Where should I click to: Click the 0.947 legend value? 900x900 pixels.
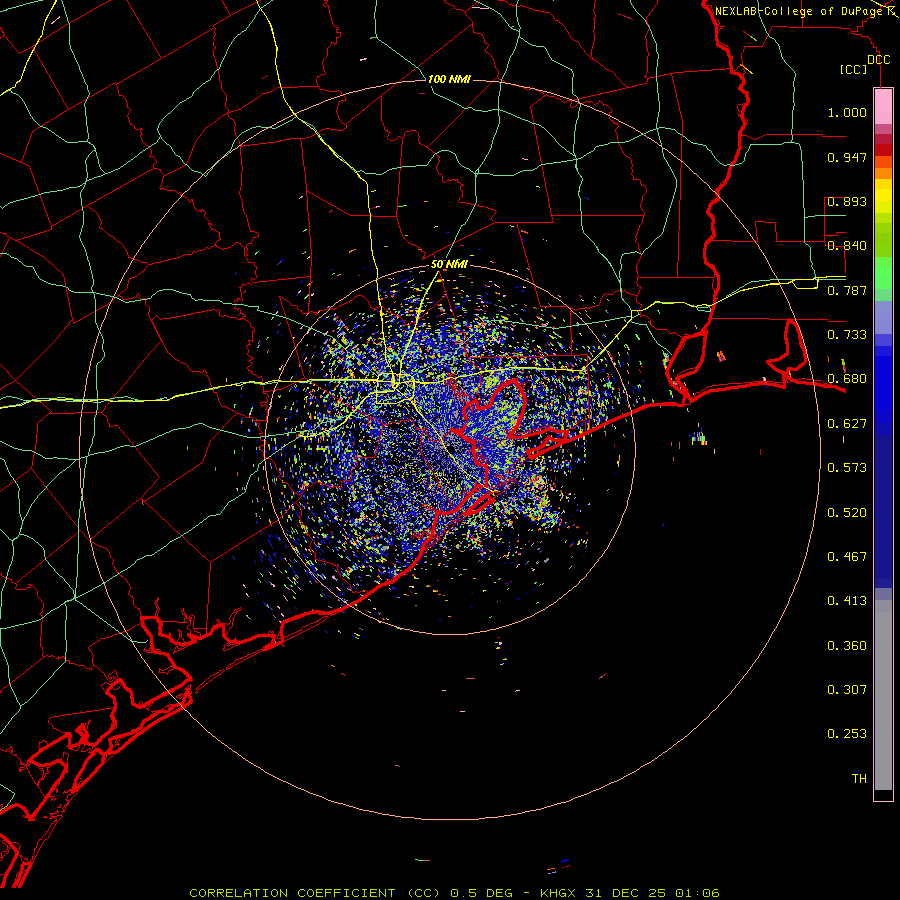click(847, 157)
